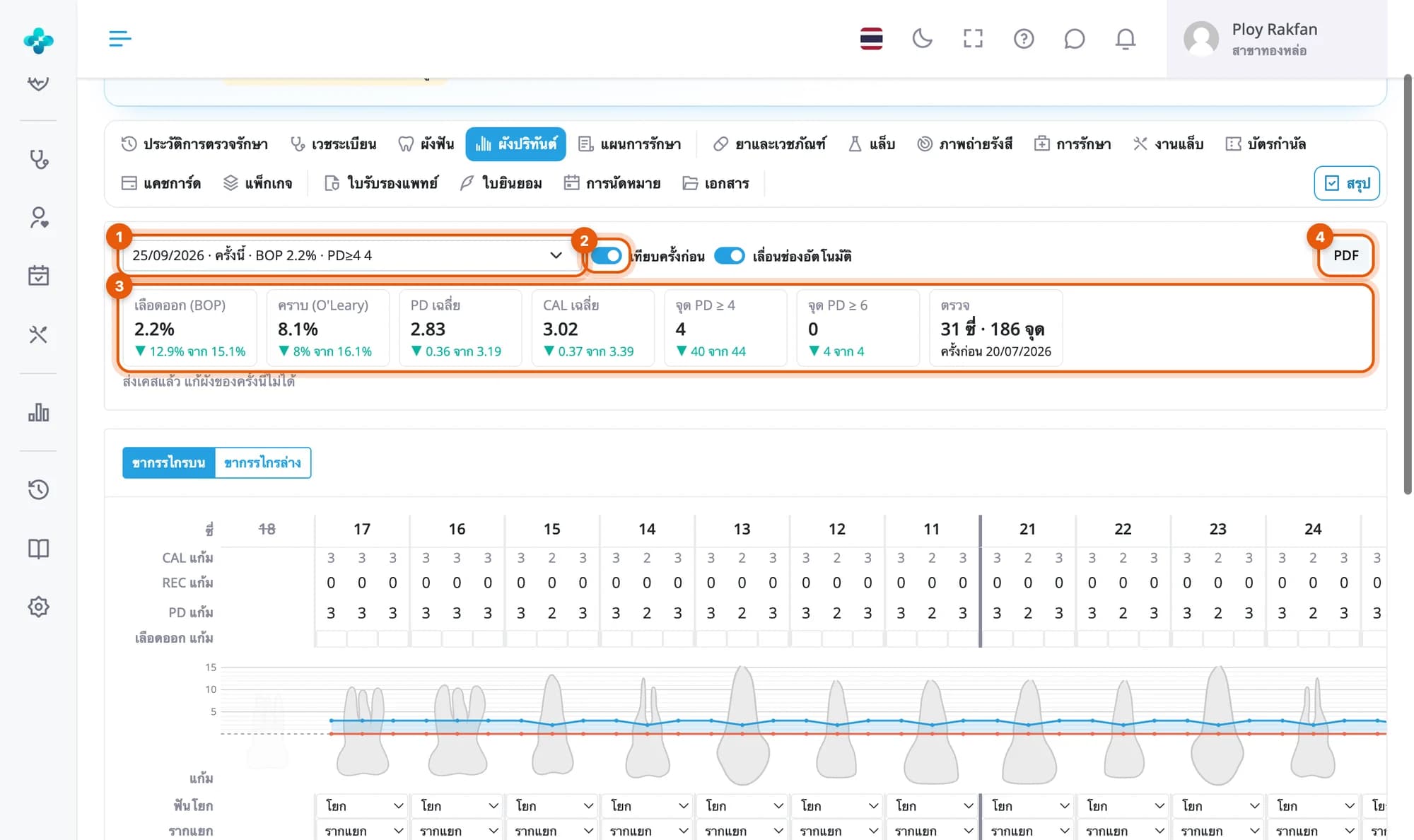1414x840 pixels.
Task: Open the แผนการรักษา treatment plan tab
Action: 630,144
